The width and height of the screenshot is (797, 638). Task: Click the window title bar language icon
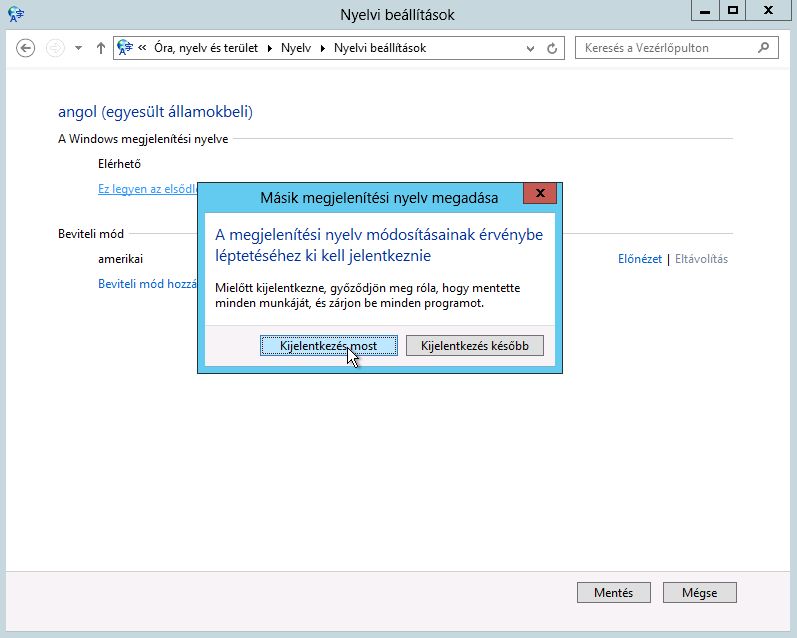click(x=16, y=13)
